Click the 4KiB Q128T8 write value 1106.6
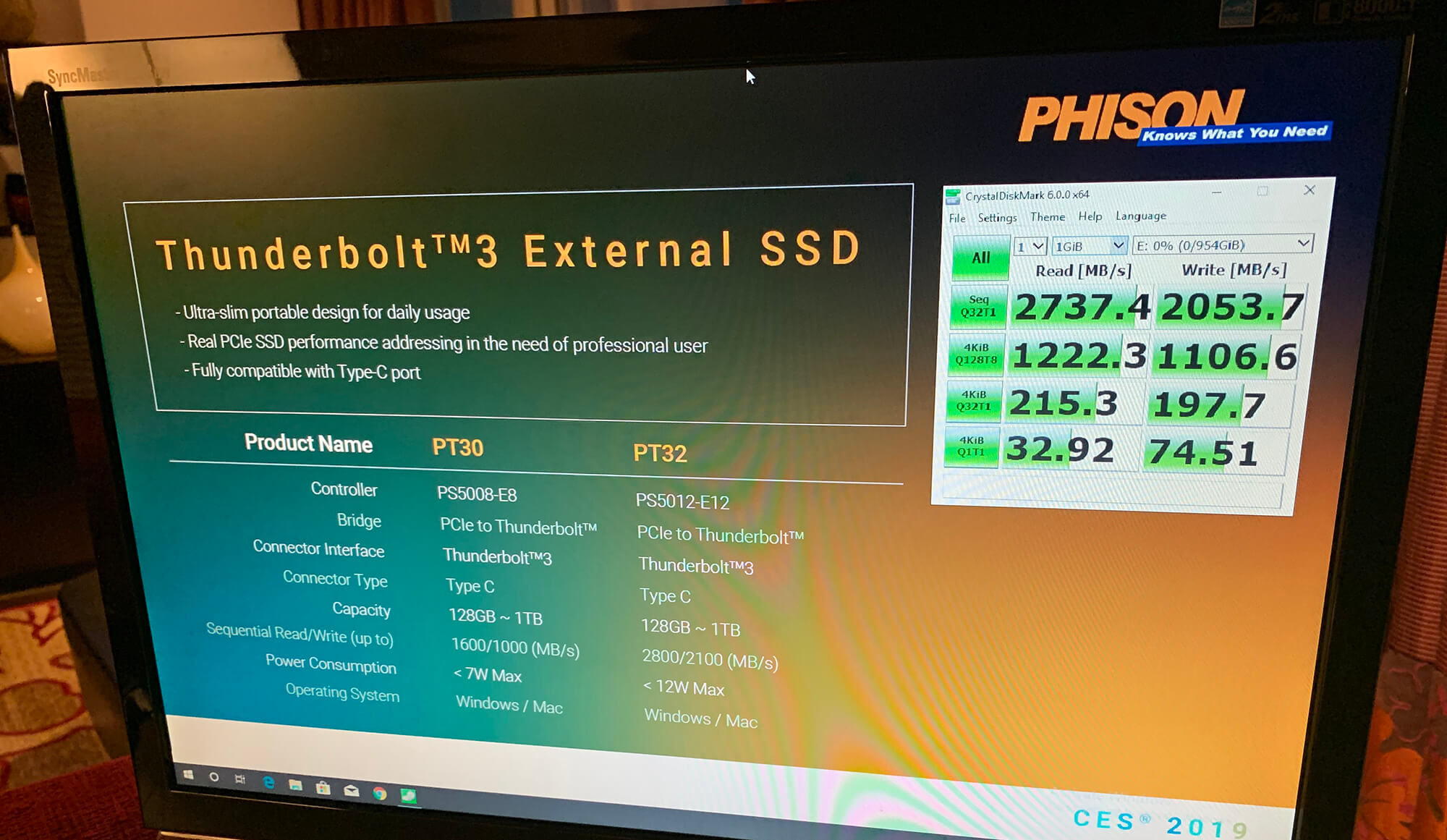Screen dimensions: 1447x840 [1227, 357]
